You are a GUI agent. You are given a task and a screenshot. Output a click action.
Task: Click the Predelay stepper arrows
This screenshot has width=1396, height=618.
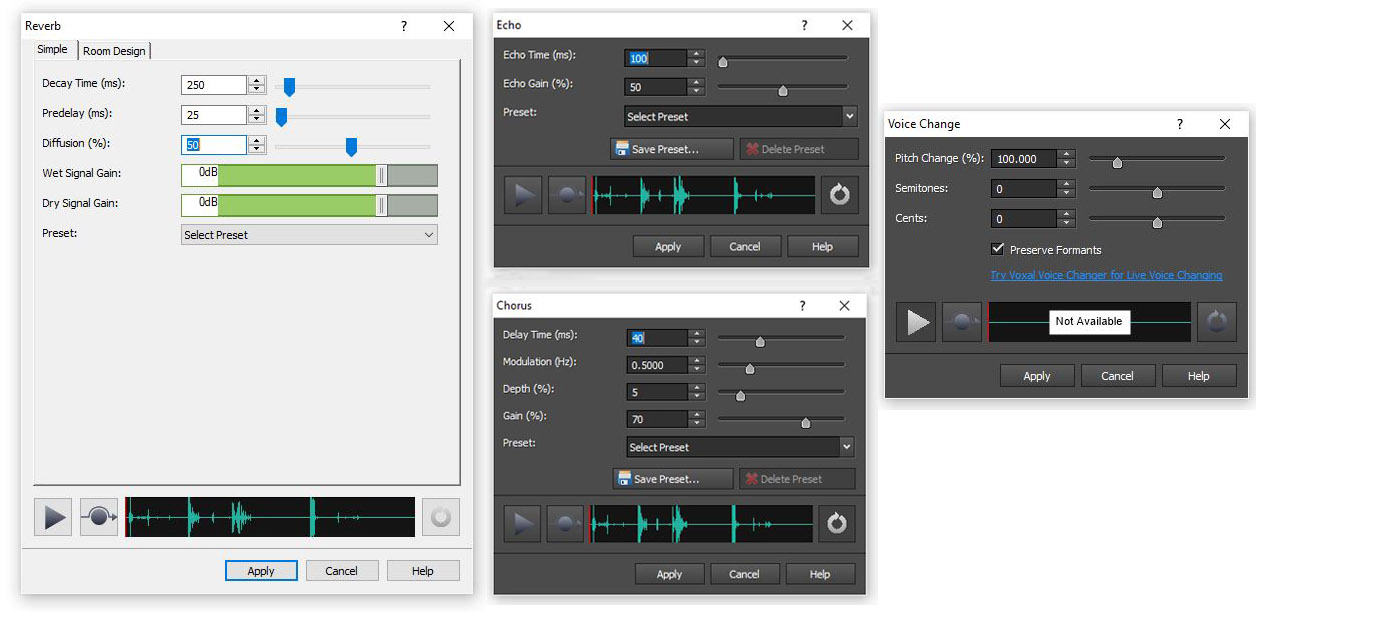(x=257, y=115)
